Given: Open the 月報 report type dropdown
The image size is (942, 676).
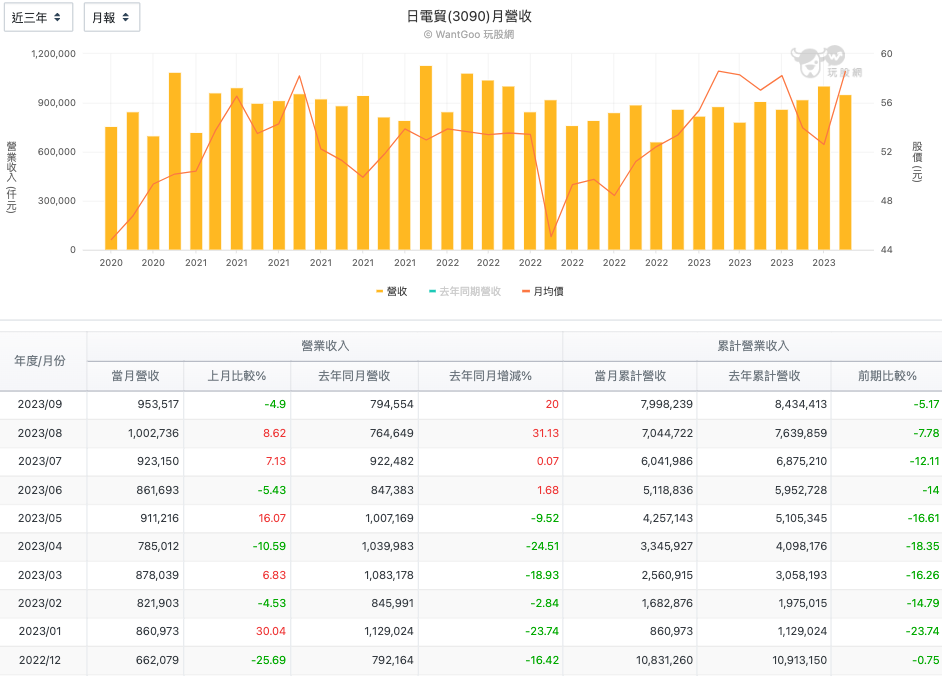Looking at the screenshot, I should tap(111, 17).
